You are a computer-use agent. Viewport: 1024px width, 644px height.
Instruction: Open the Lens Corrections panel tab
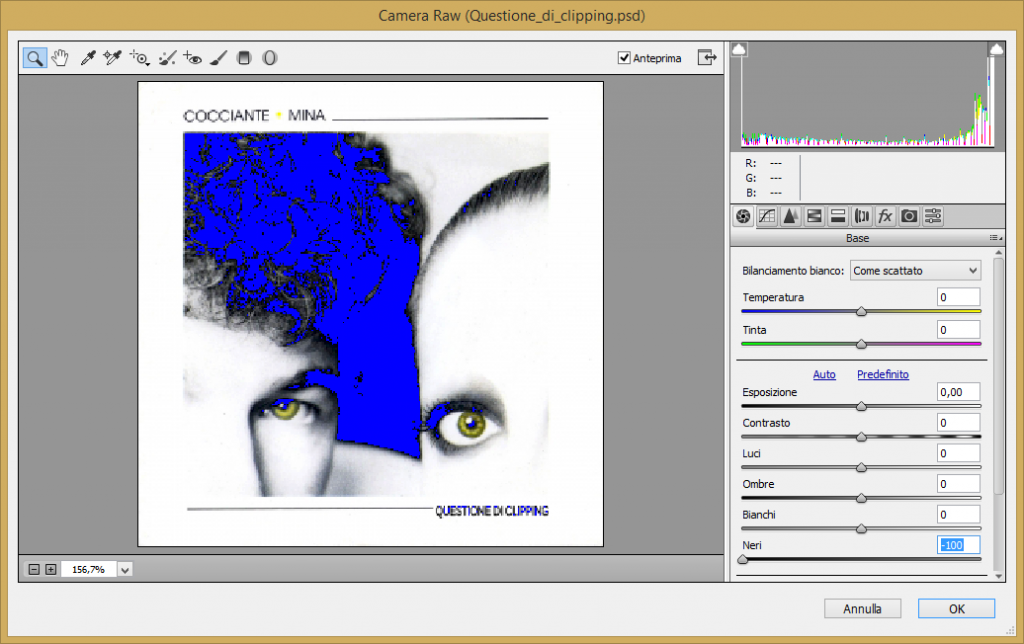point(862,216)
